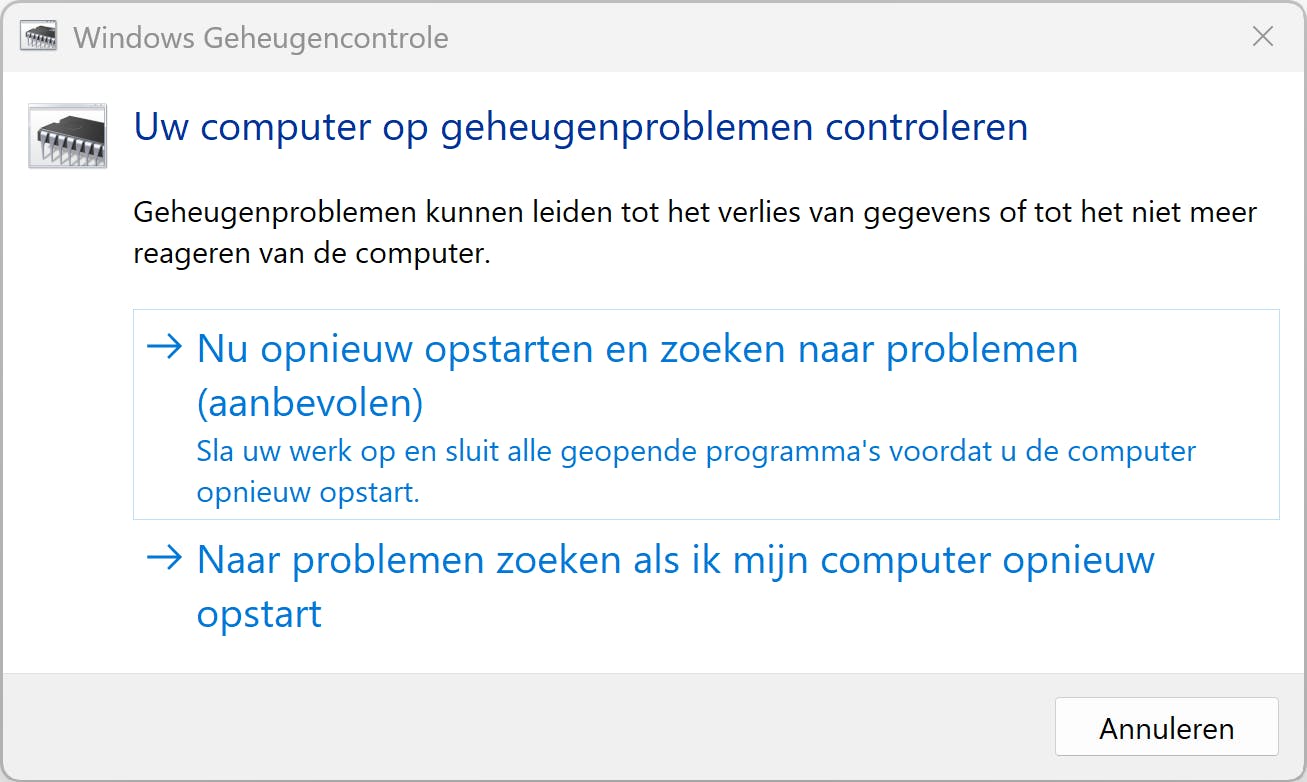Click the "Windows Geheugencontrole" title text
1307x782 pixels.
click(261, 39)
